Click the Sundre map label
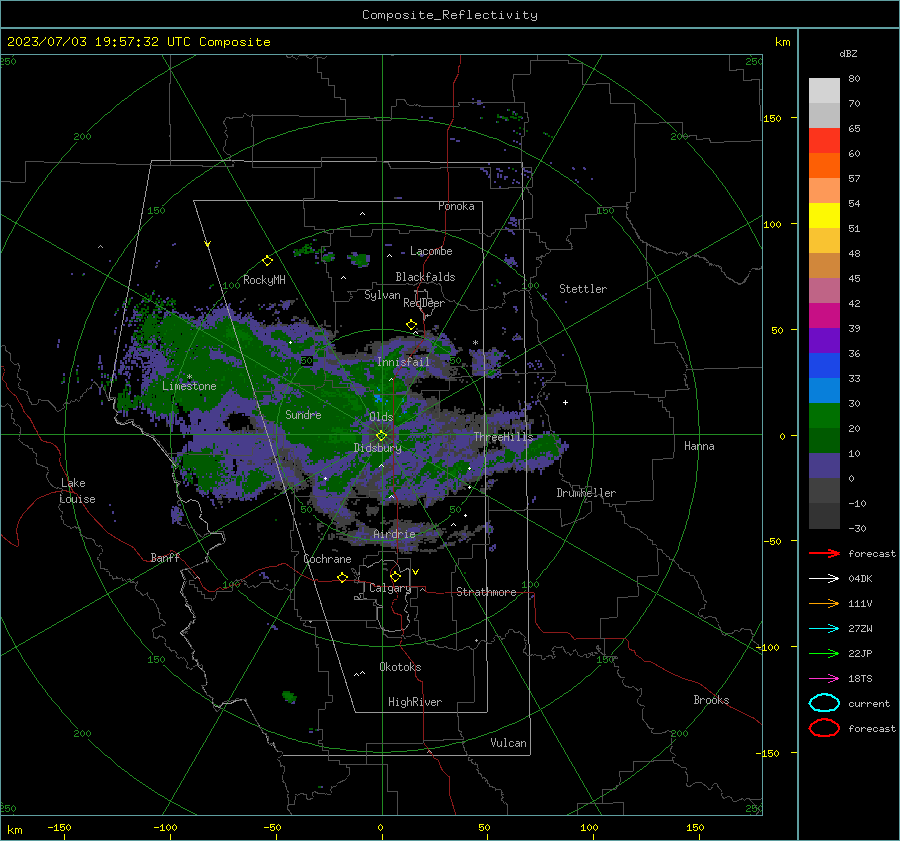 click(303, 414)
